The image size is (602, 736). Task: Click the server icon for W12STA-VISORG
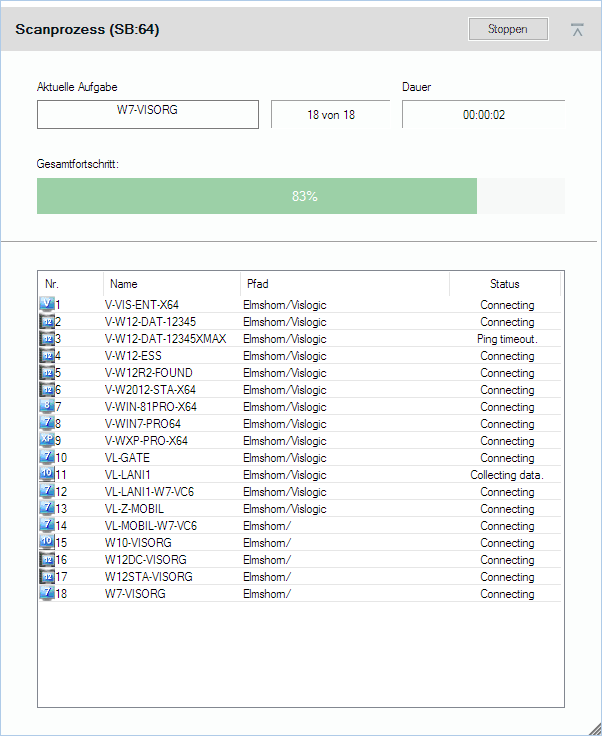click(47, 576)
